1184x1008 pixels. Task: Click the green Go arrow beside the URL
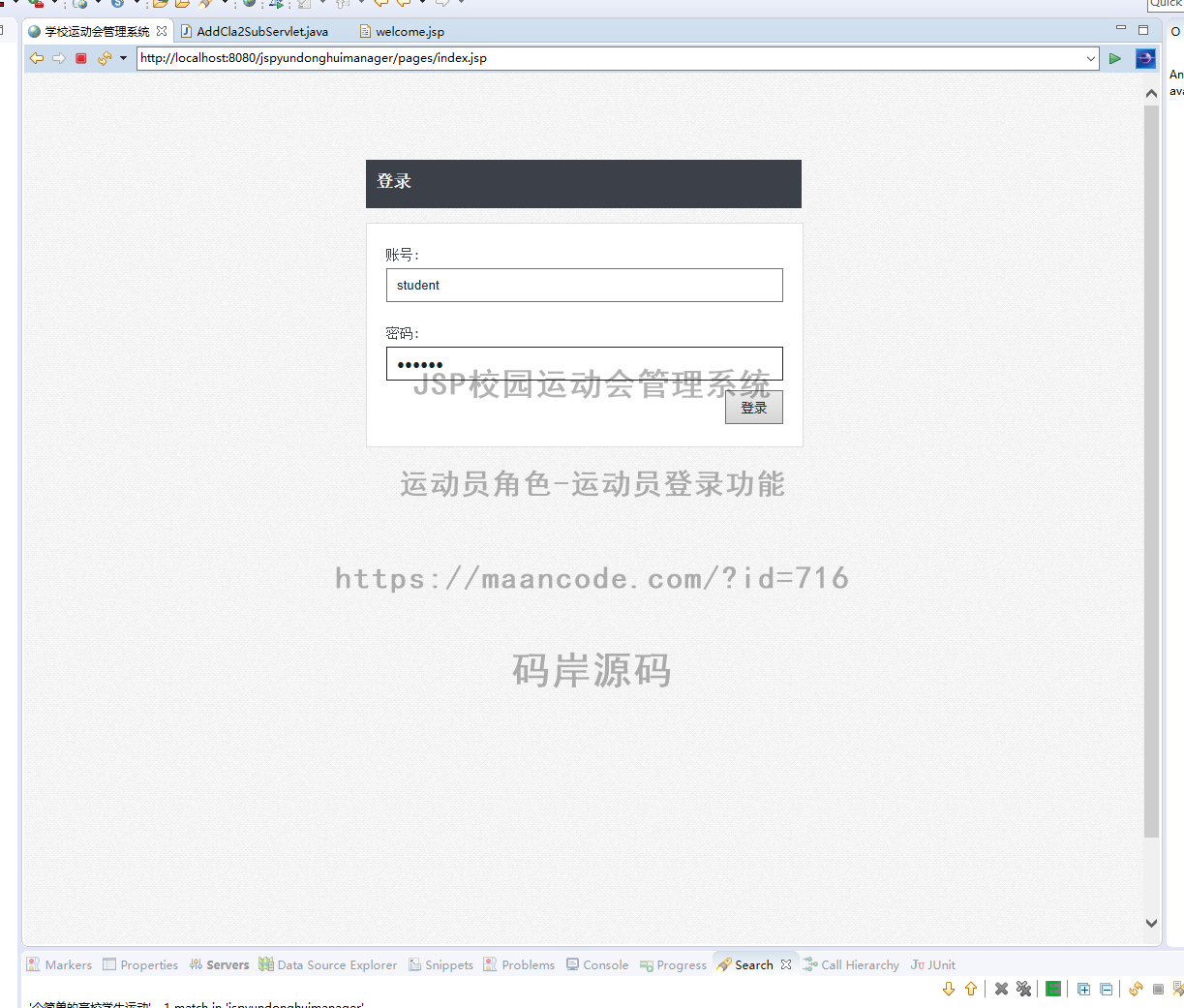coord(1115,58)
